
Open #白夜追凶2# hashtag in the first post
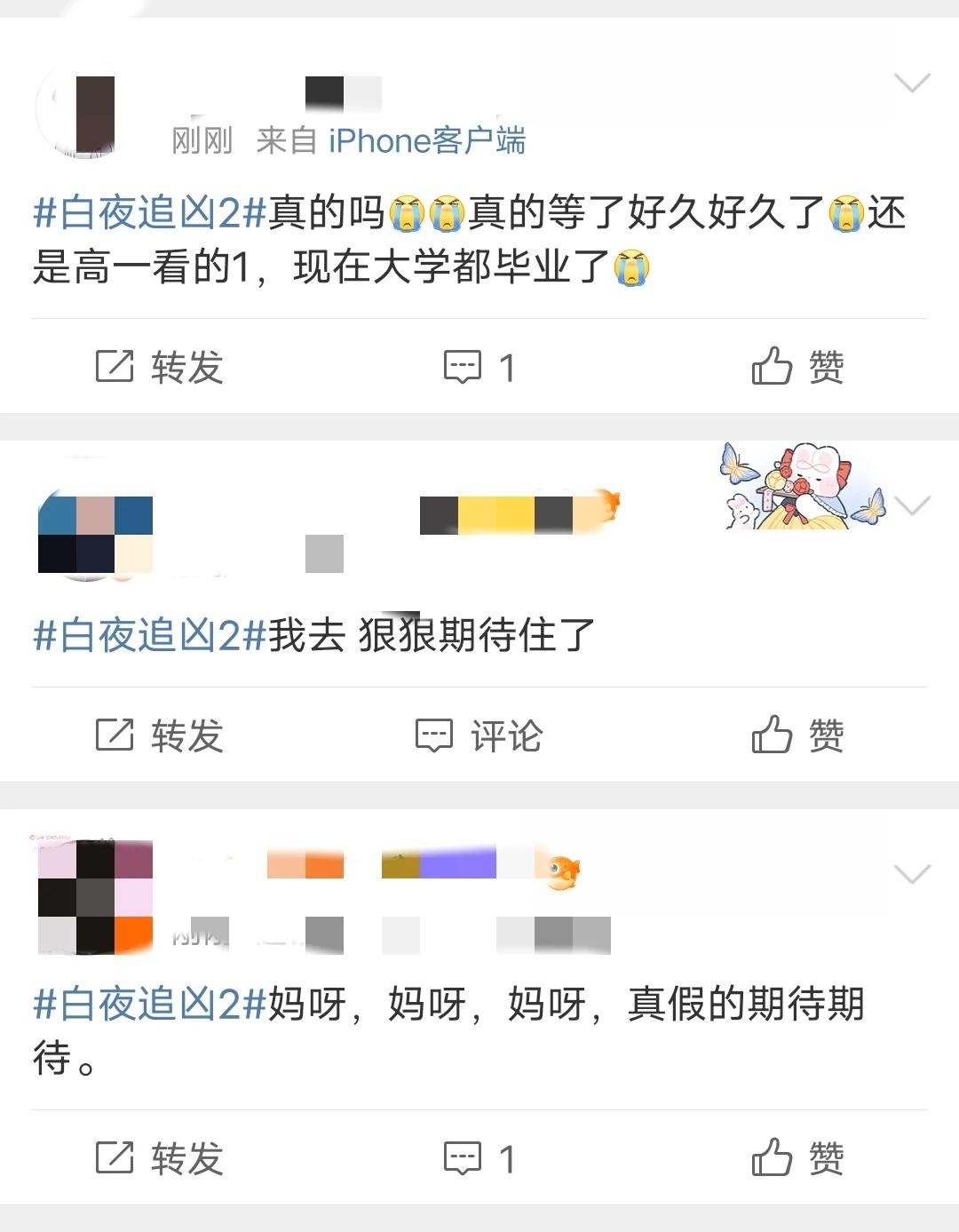click(x=150, y=213)
